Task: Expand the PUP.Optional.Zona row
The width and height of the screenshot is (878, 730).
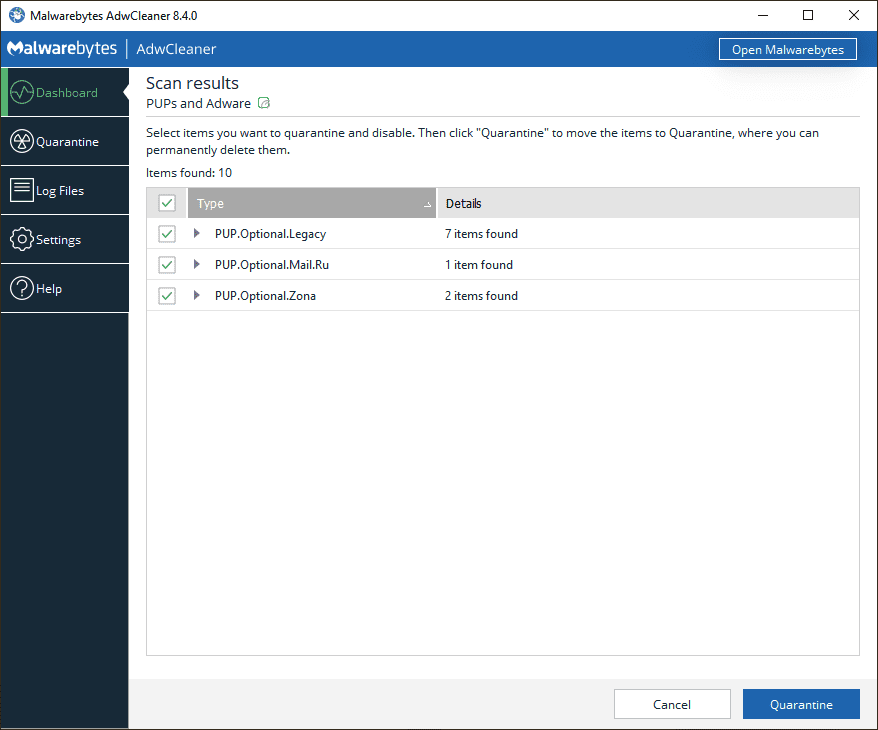Action: (197, 296)
